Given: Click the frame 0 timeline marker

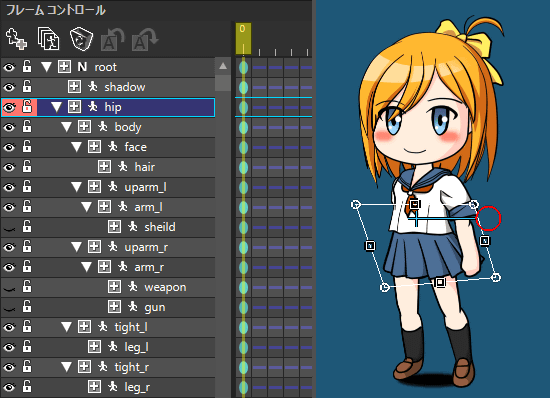Looking at the screenshot, I should coord(243,38).
